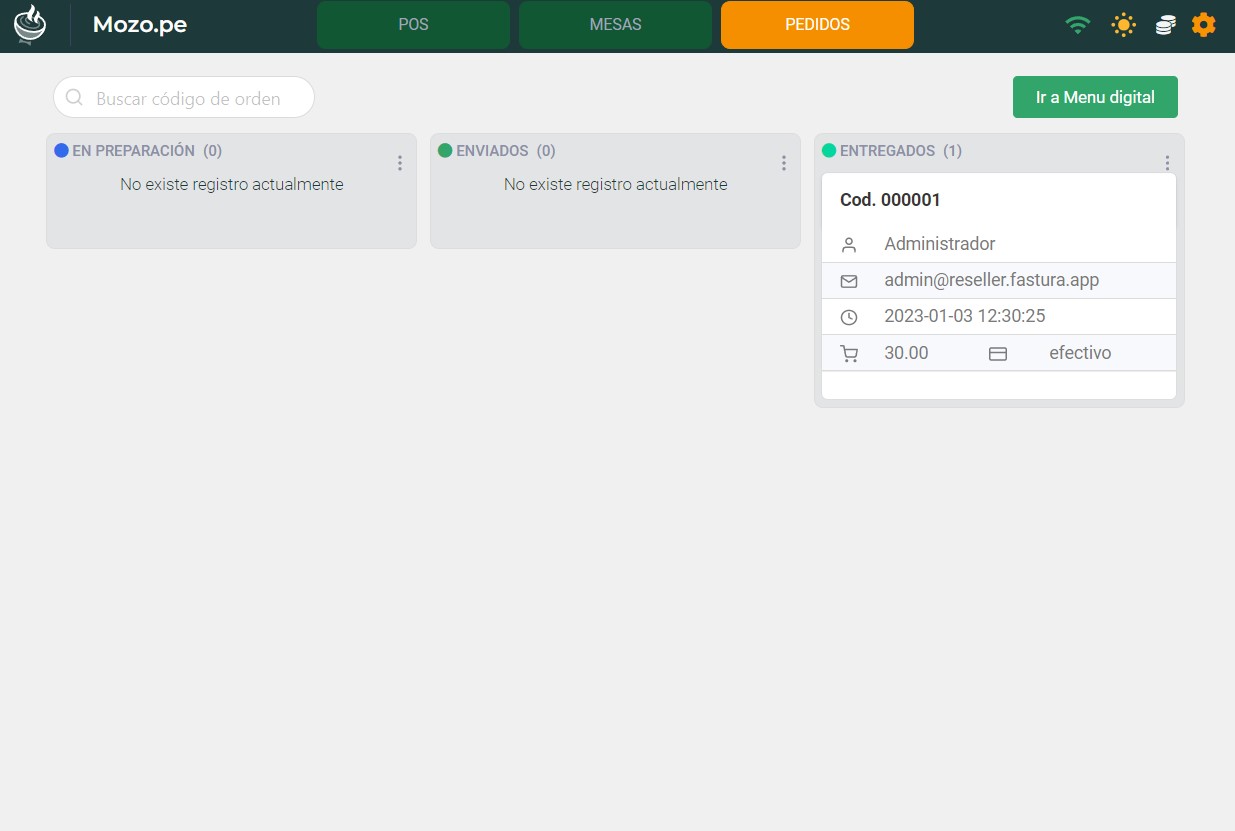The height and width of the screenshot is (831, 1235).
Task: Switch to the POS tab
Action: [413, 25]
